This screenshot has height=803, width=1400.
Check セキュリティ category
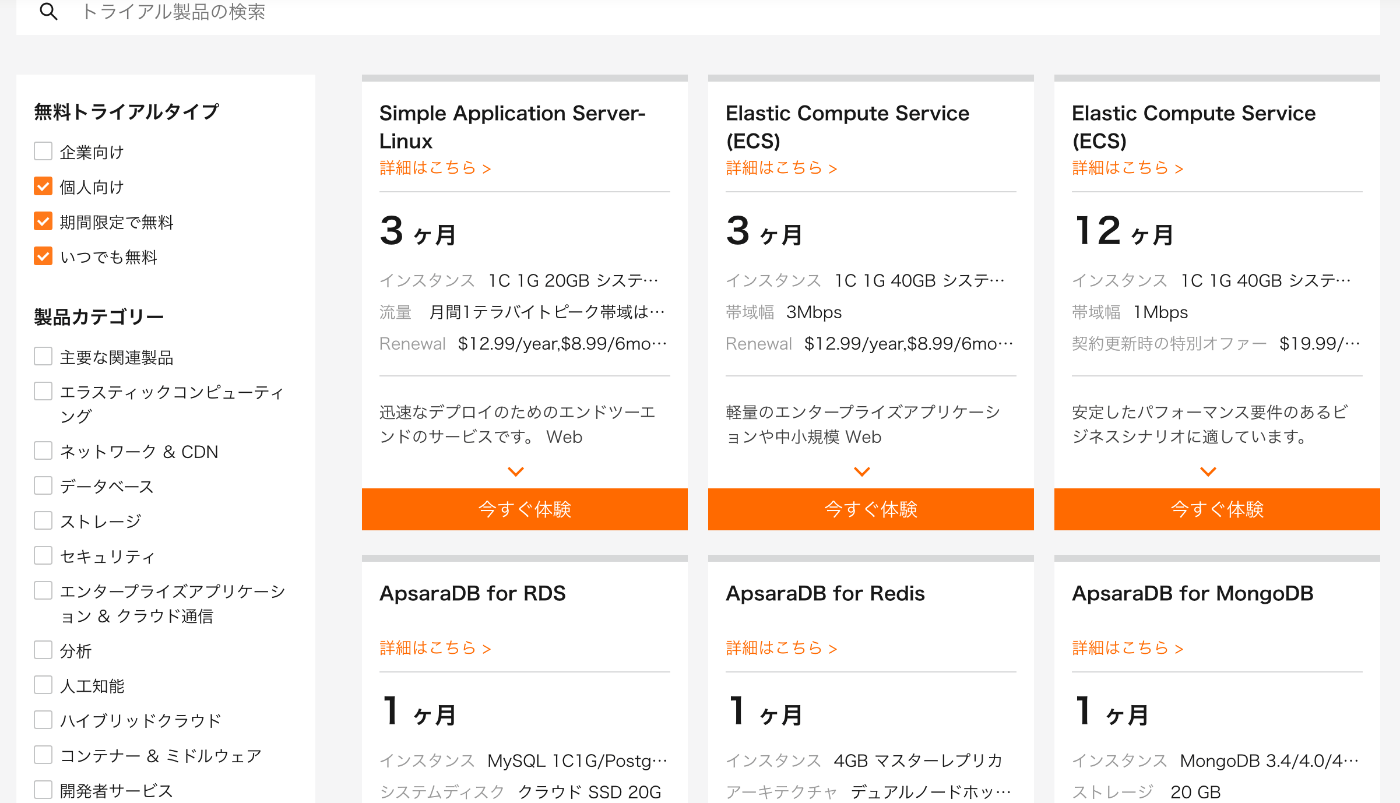click(43, 555)
